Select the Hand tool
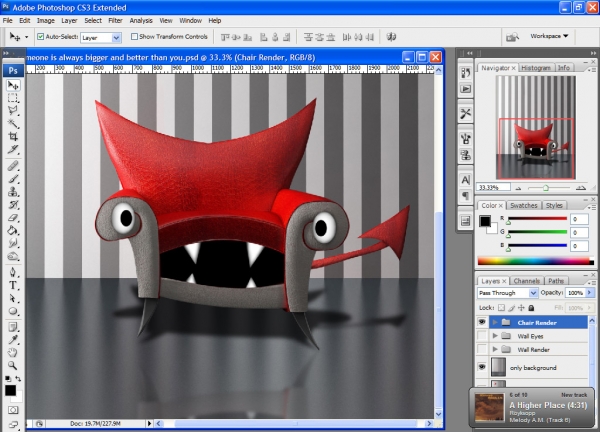 [13, 352]
